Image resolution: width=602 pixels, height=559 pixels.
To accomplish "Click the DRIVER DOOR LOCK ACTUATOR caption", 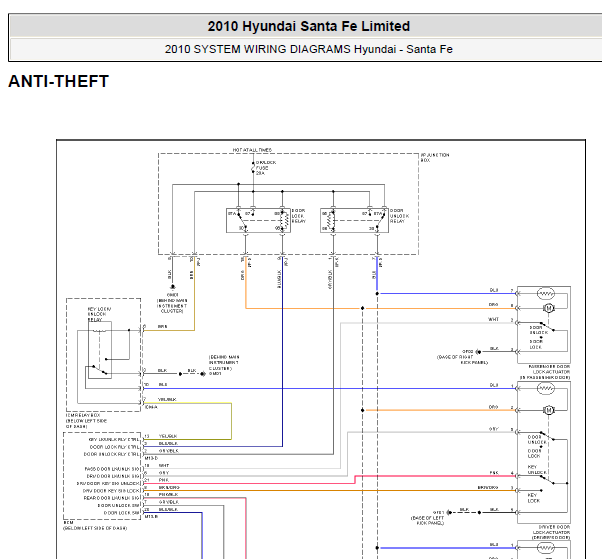I will (551, 533).
